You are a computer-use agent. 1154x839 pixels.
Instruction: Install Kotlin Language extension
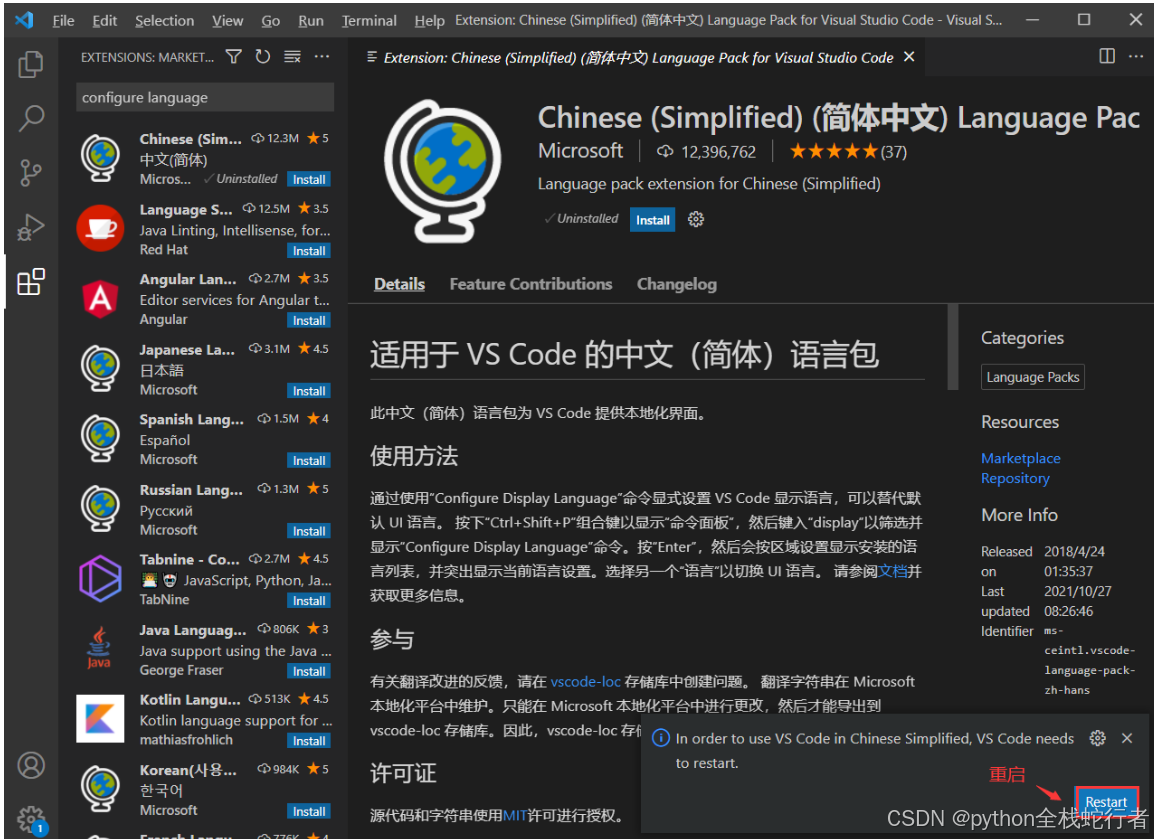[308, 741]
